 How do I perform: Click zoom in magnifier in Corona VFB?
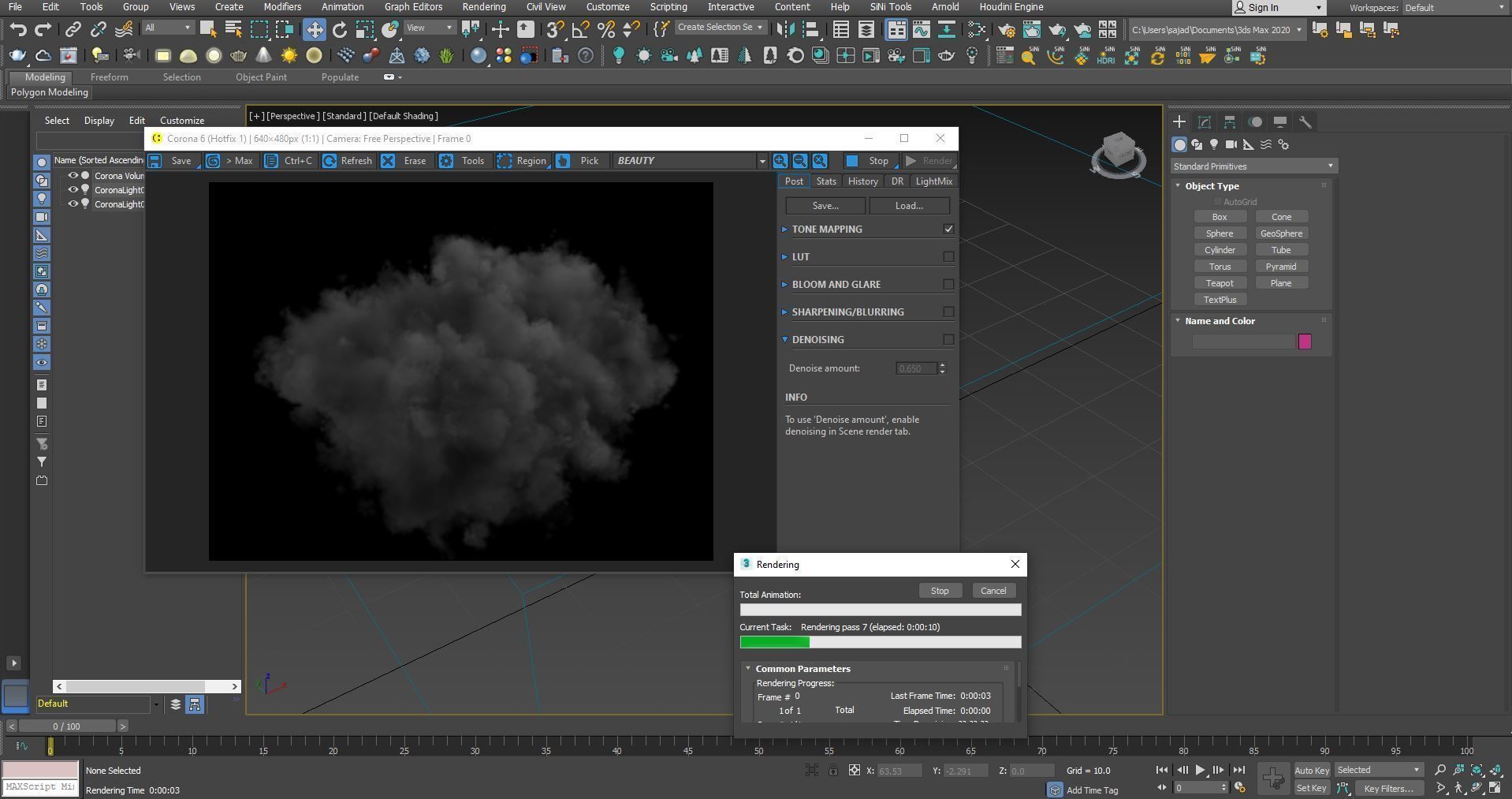780,161
